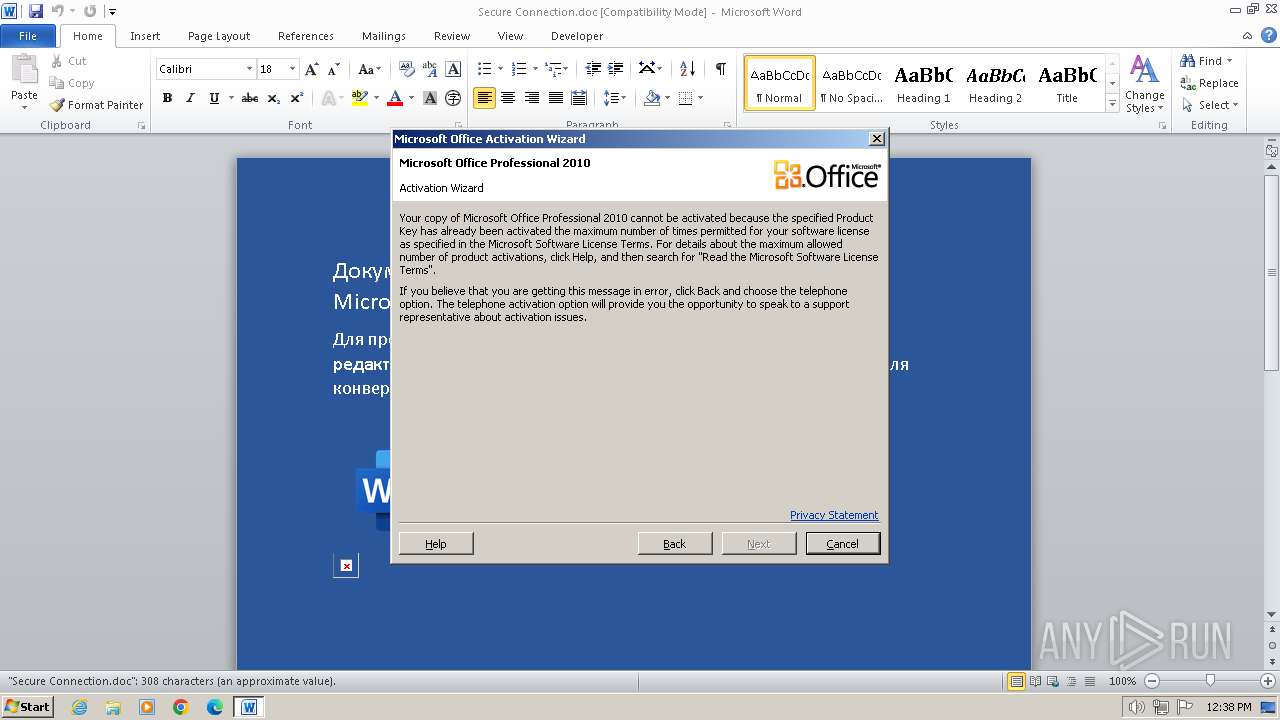The height and width of the screenshot is (720, 1280).
Task: Switch to the Developer tab
Action: click(577, 36)
